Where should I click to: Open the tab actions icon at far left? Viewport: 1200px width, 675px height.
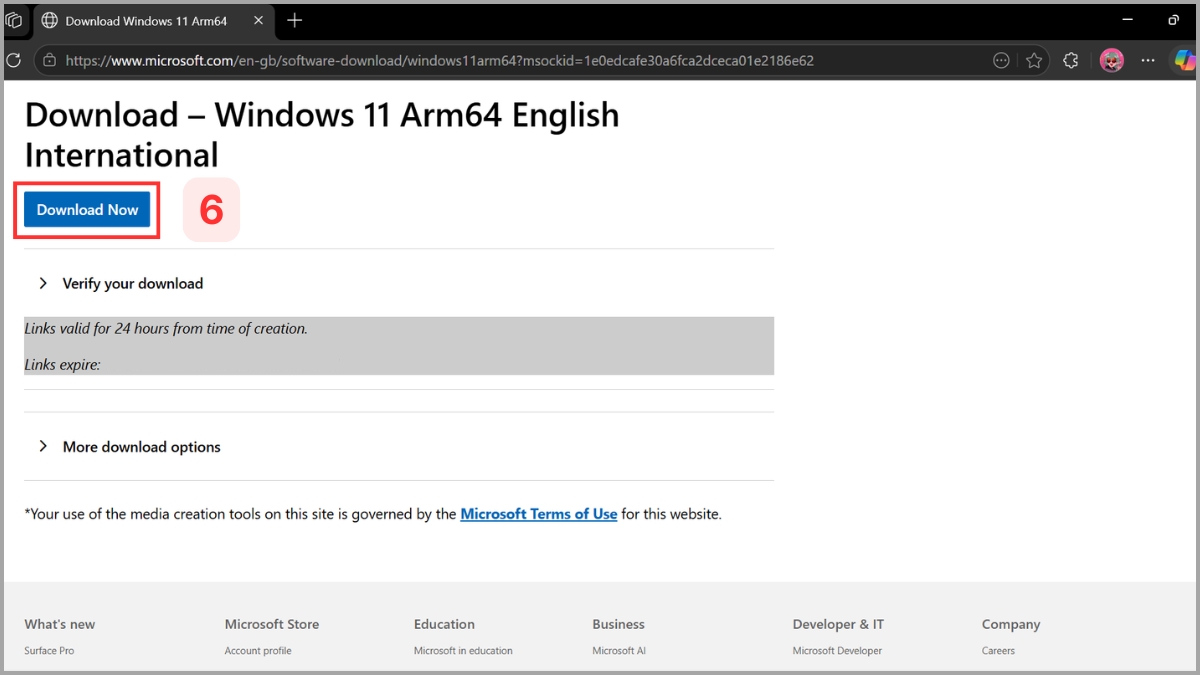pos(14,20)
